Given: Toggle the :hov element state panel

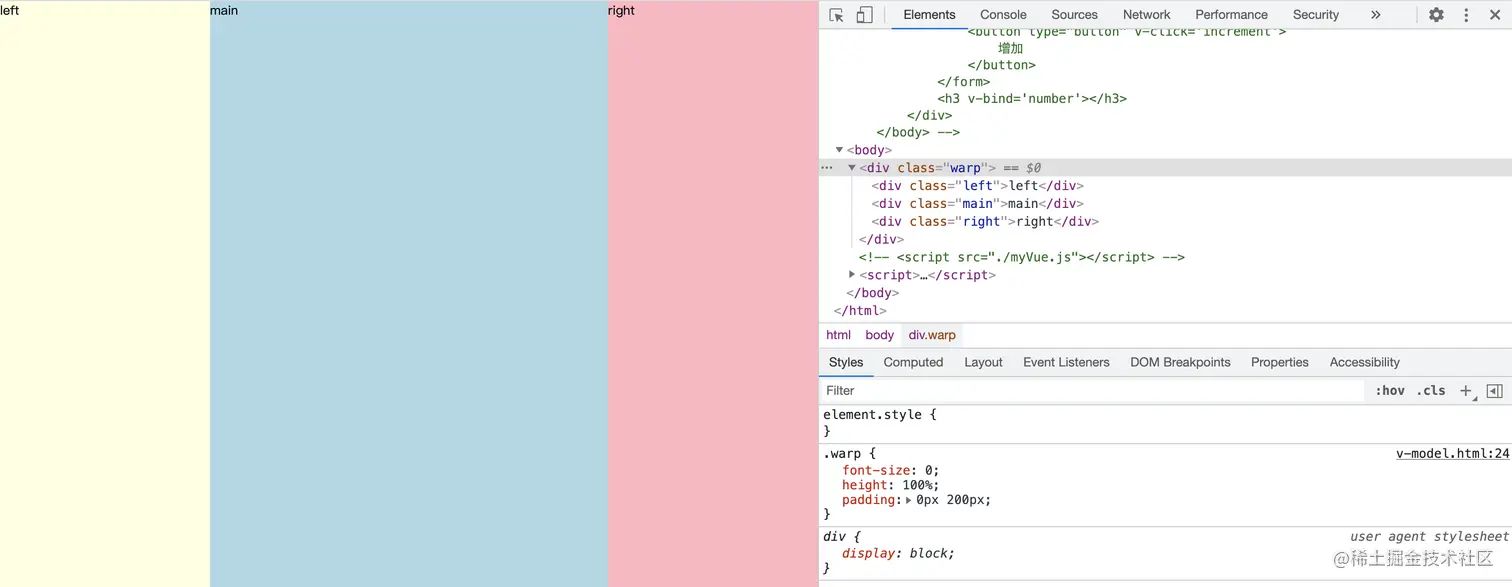Looking at the screenshot, I should click(1390, 391).
